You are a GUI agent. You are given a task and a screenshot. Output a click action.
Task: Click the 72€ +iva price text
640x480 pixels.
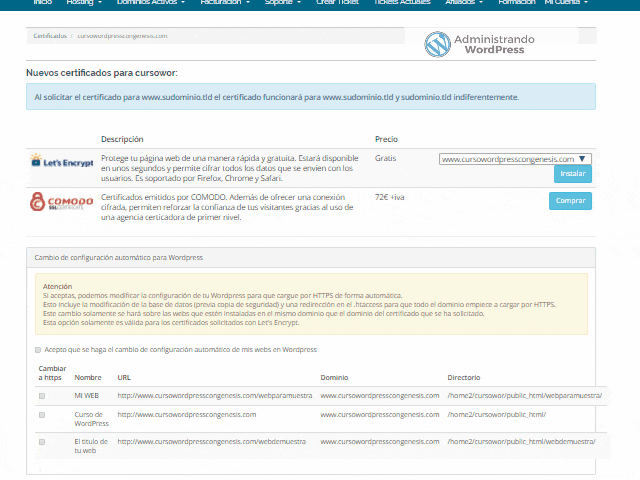(x=389, y=198)
